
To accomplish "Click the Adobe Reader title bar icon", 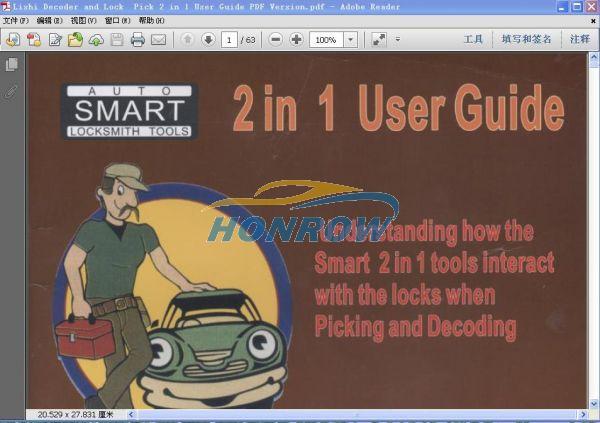I will tap(6, 7).
